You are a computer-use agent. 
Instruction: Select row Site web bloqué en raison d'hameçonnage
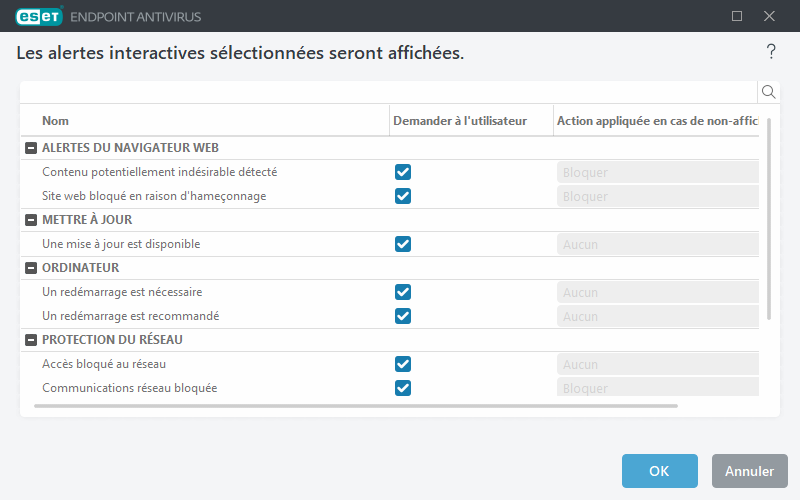click(x=390, y=196)
